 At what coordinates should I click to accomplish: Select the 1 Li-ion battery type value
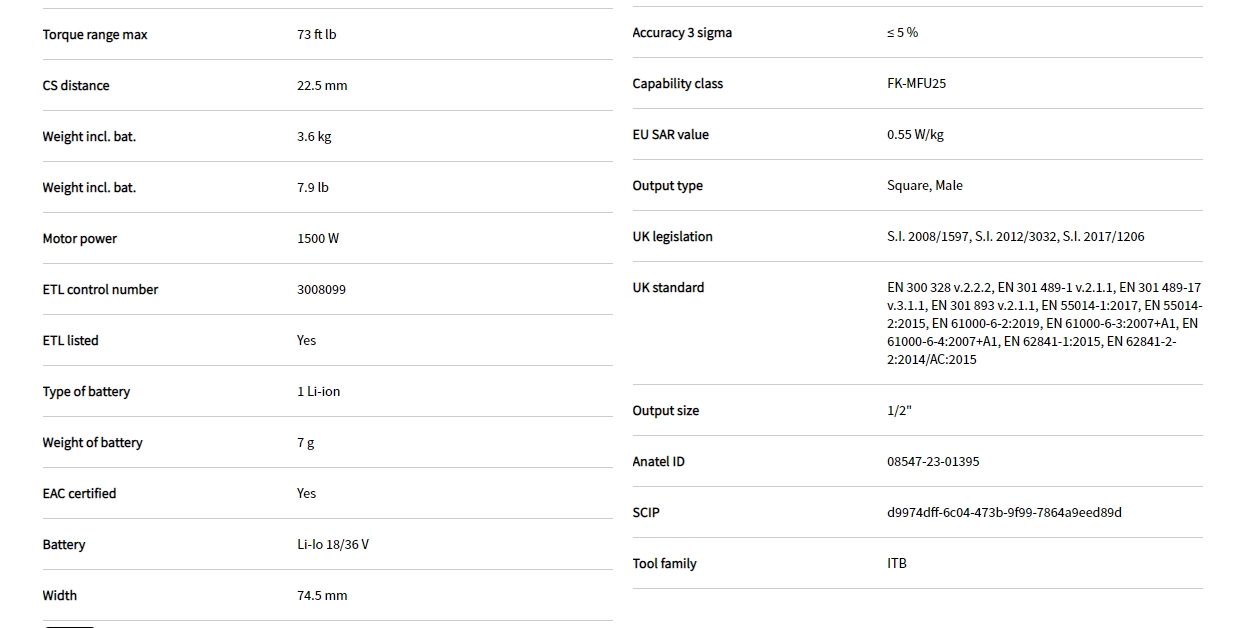318,392
